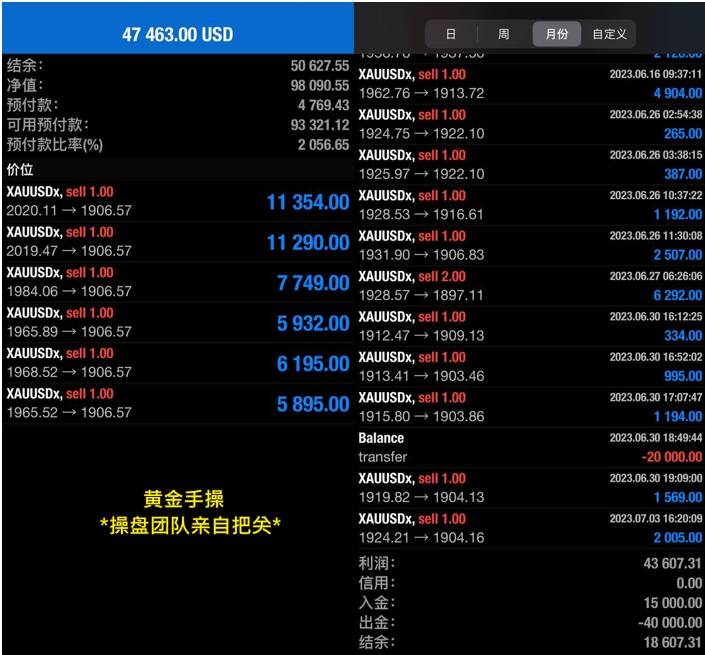
Task: Click the profit amount 387.00
Action: pos(683,174)
